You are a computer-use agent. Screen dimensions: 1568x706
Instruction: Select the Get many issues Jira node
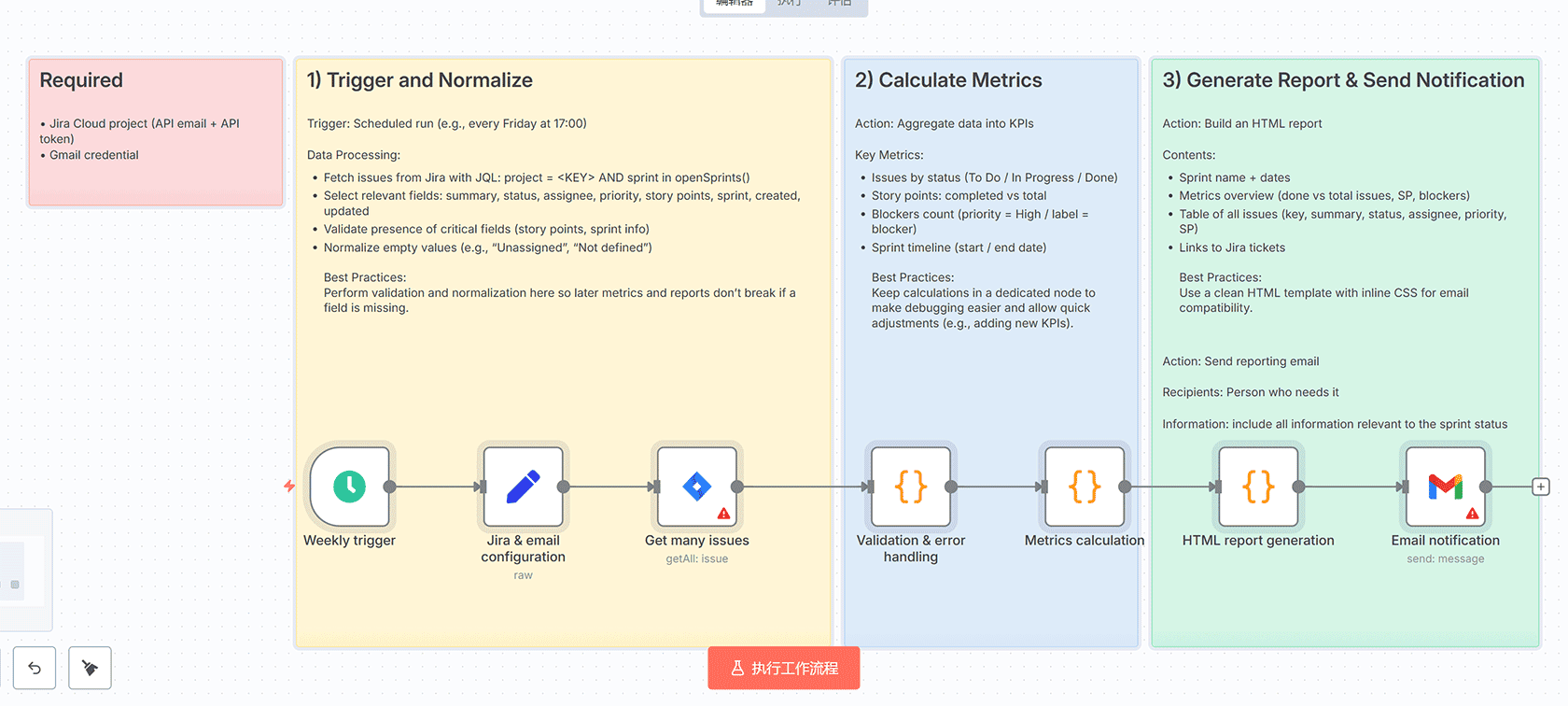696,487
